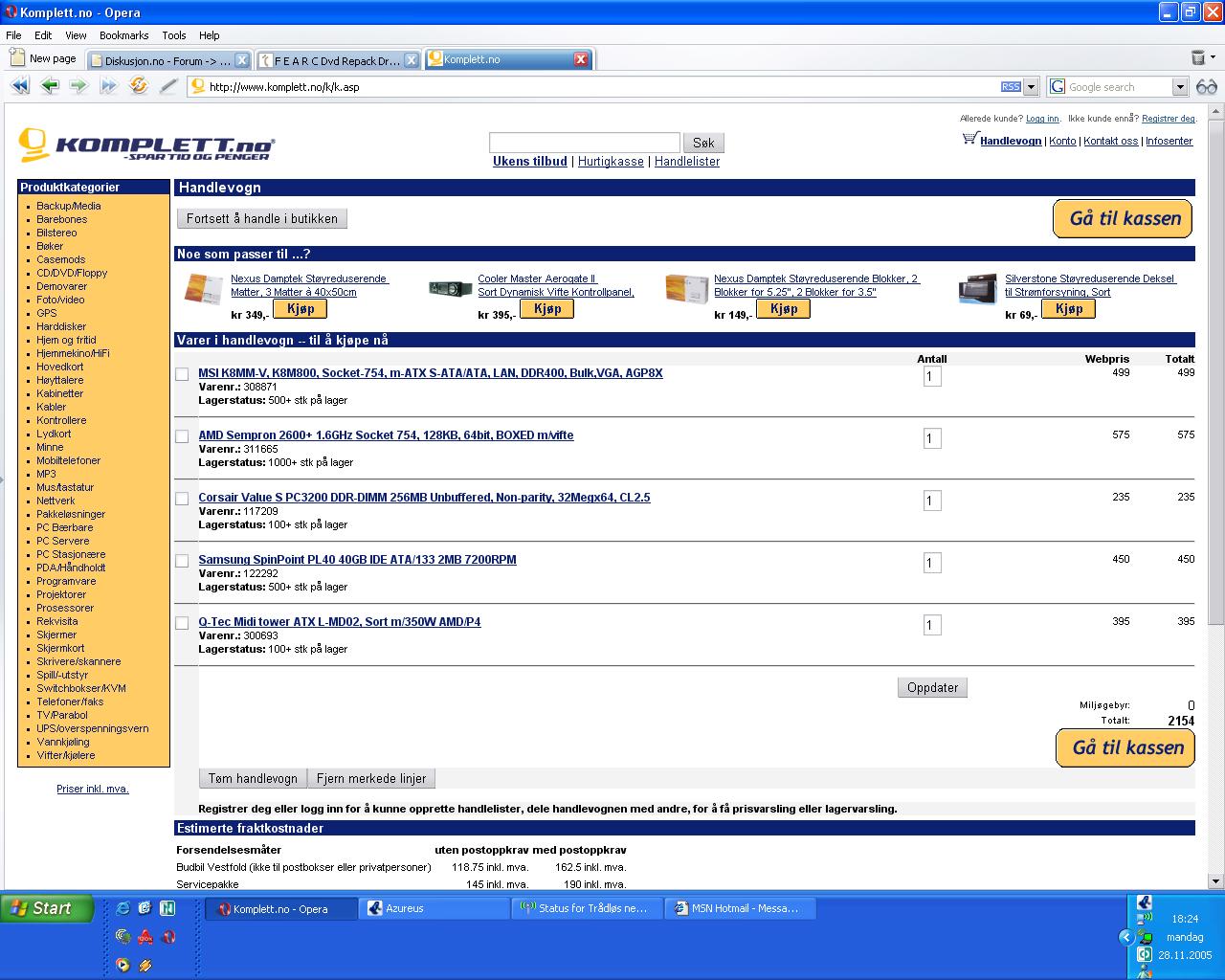Expand the dropdown arrow beside the trash can
Screen dimensions: 1225x980
(x=1213, y=59)
